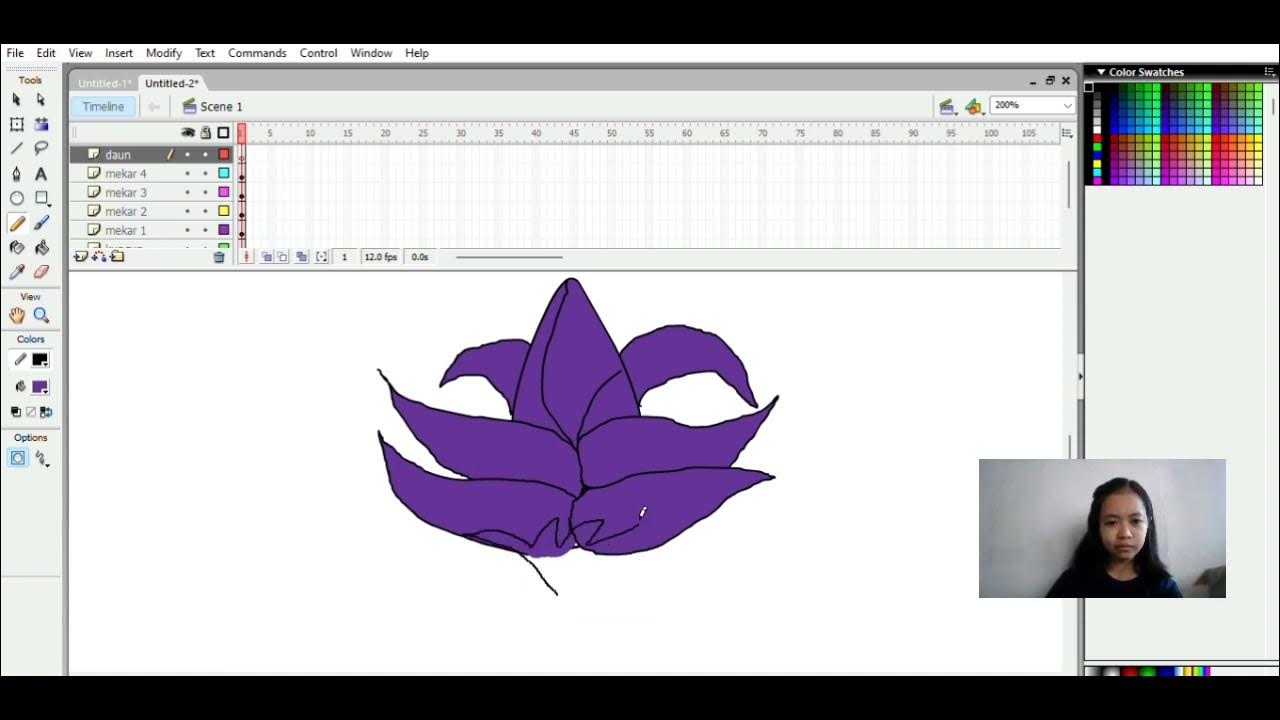Toggle the Object Drawing option
The height and width of the screenshot is (720, 1280).
[x=18, y=458]
